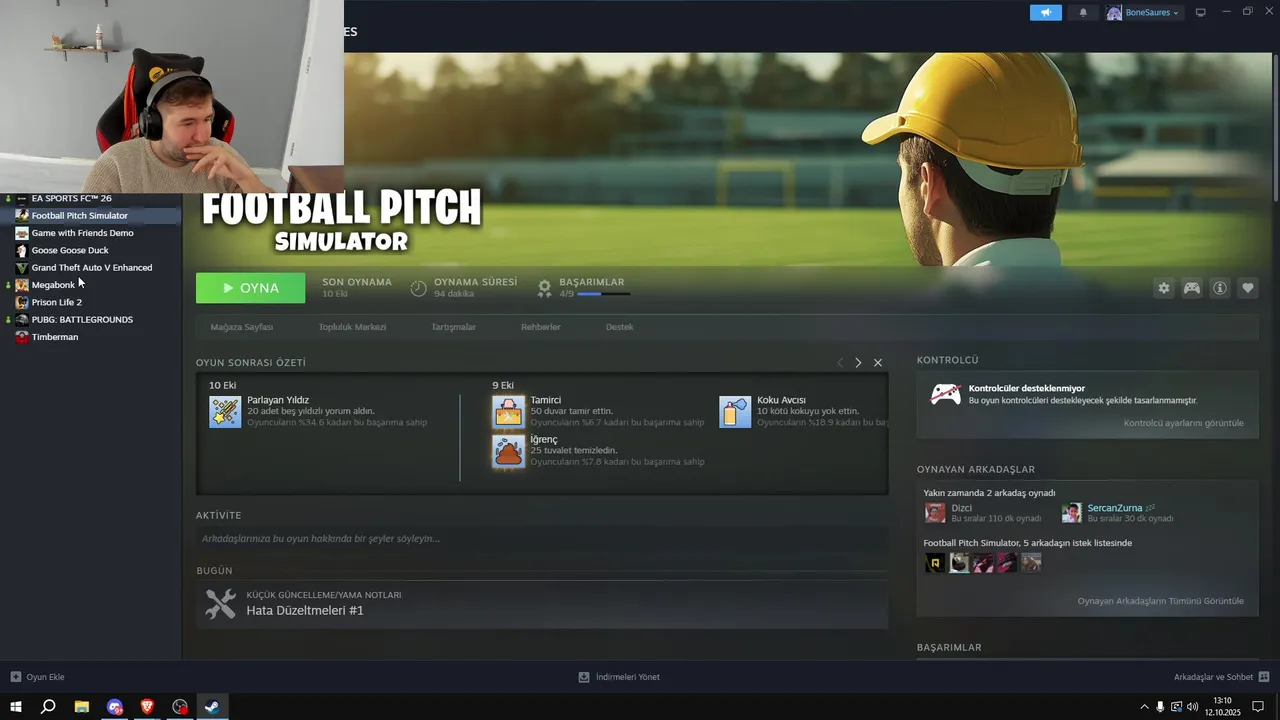
Task: Open Hata Düzeltmeleri #1 patch notes
Action: (x=305, y=610)
